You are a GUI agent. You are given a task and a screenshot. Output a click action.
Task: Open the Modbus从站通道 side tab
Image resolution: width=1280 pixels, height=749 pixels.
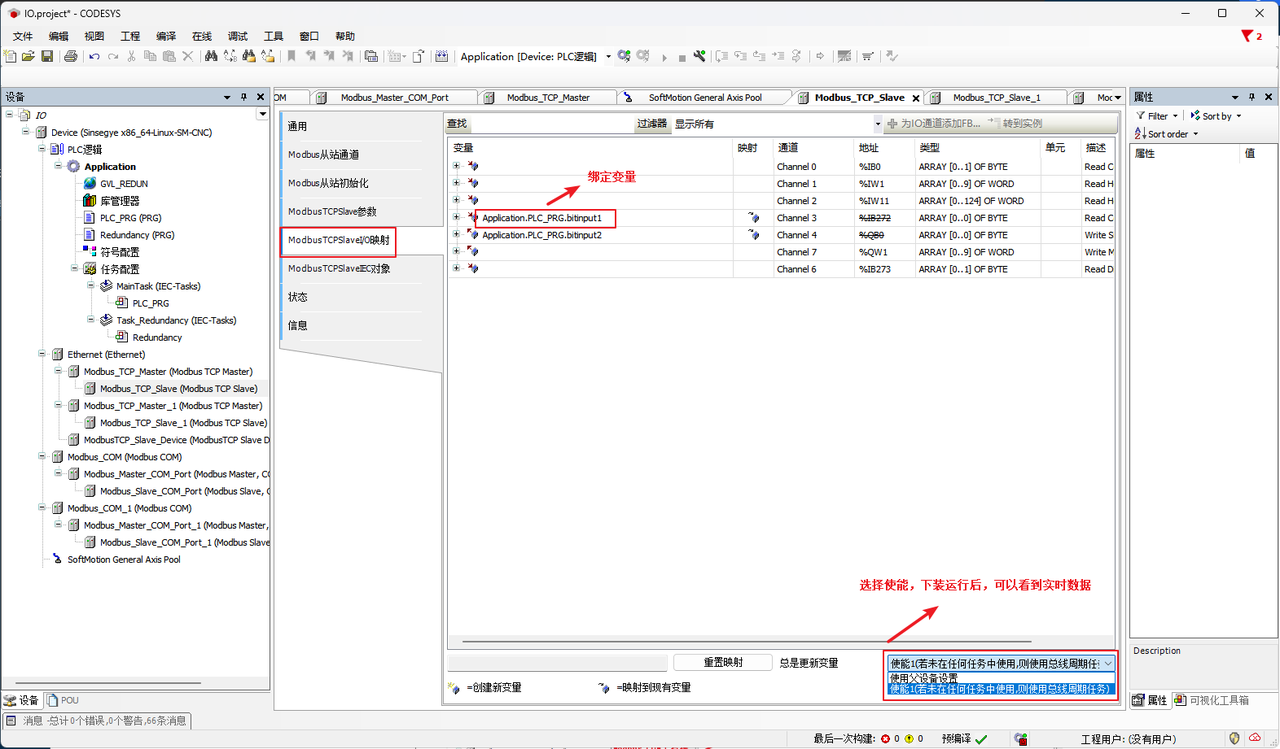(323, 155)
